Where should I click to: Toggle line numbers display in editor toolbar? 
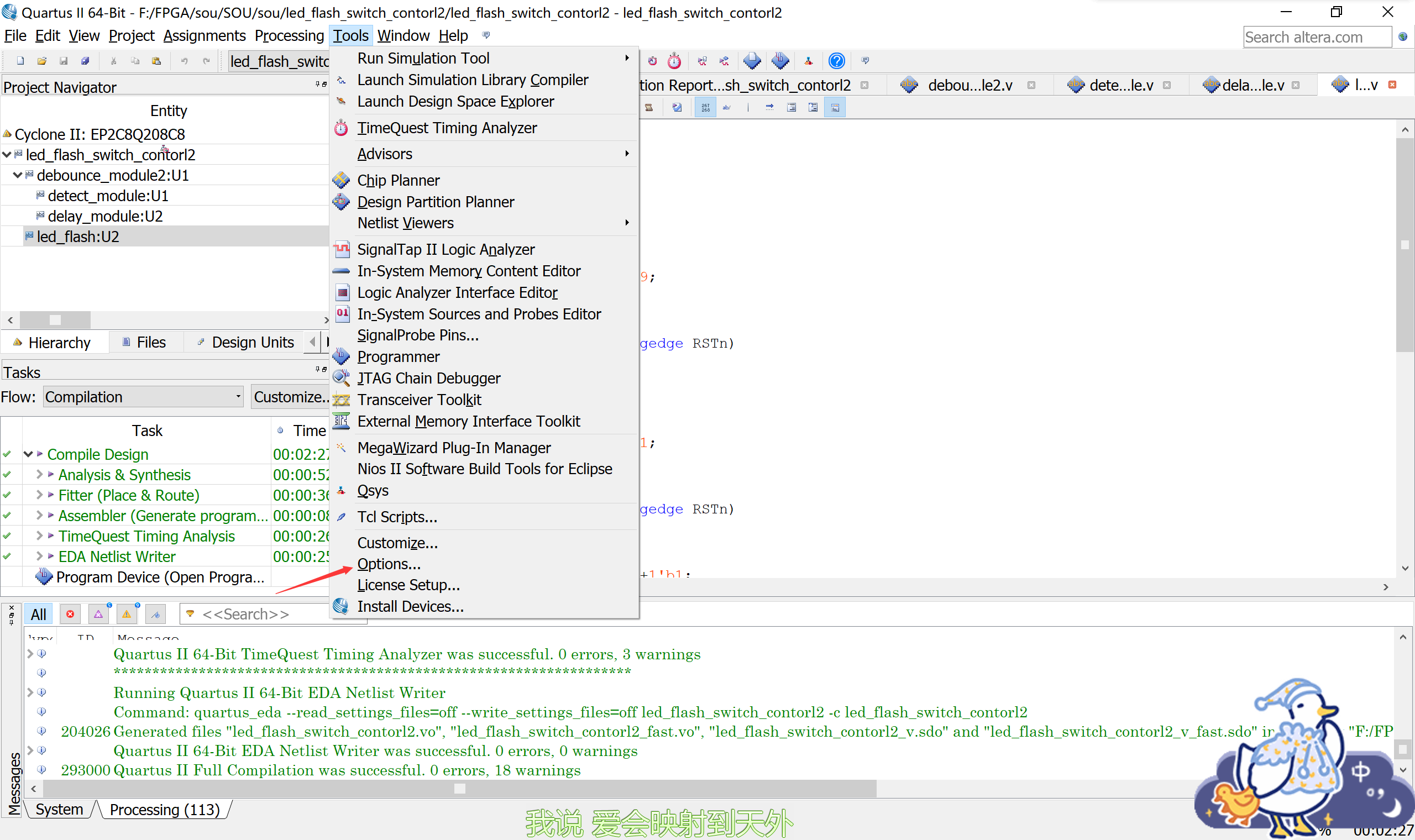tap(705, 108)
